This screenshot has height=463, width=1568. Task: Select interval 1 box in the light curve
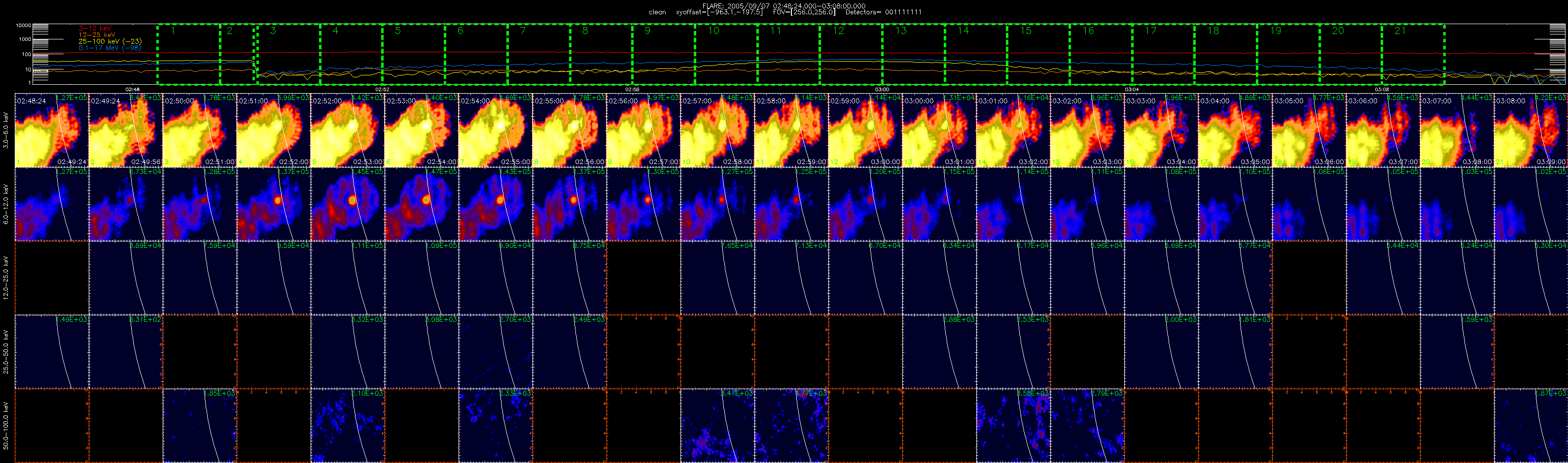[189, 54]
